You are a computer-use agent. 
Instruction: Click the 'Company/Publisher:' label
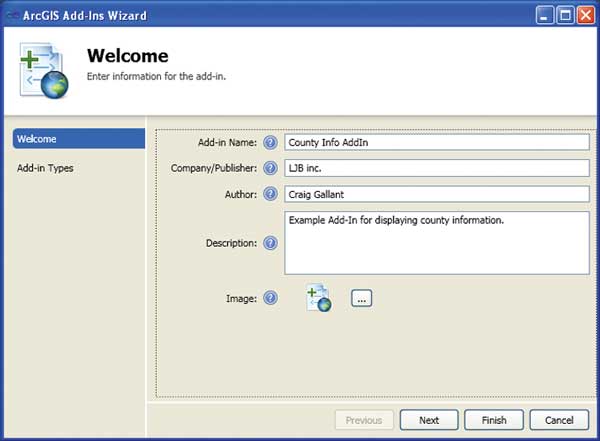click(214, 168)
